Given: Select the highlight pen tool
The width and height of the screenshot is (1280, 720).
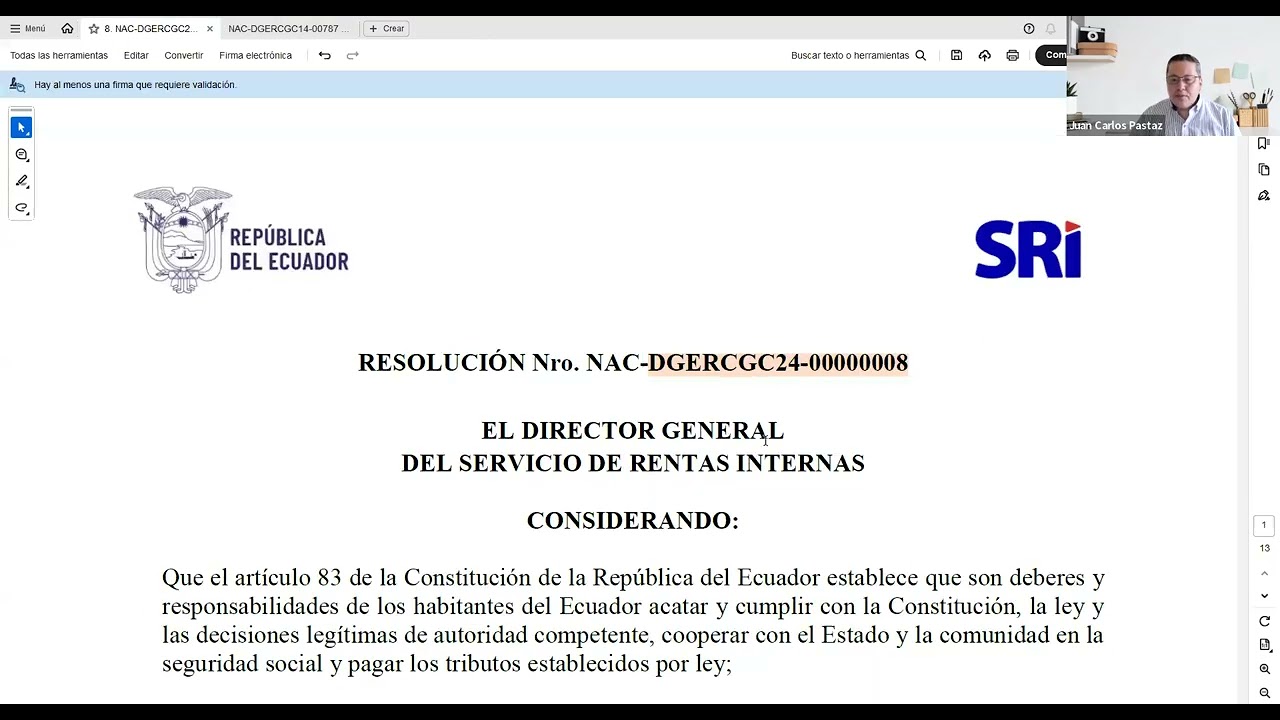Looking at the screenshot, I should coord(21,182).
